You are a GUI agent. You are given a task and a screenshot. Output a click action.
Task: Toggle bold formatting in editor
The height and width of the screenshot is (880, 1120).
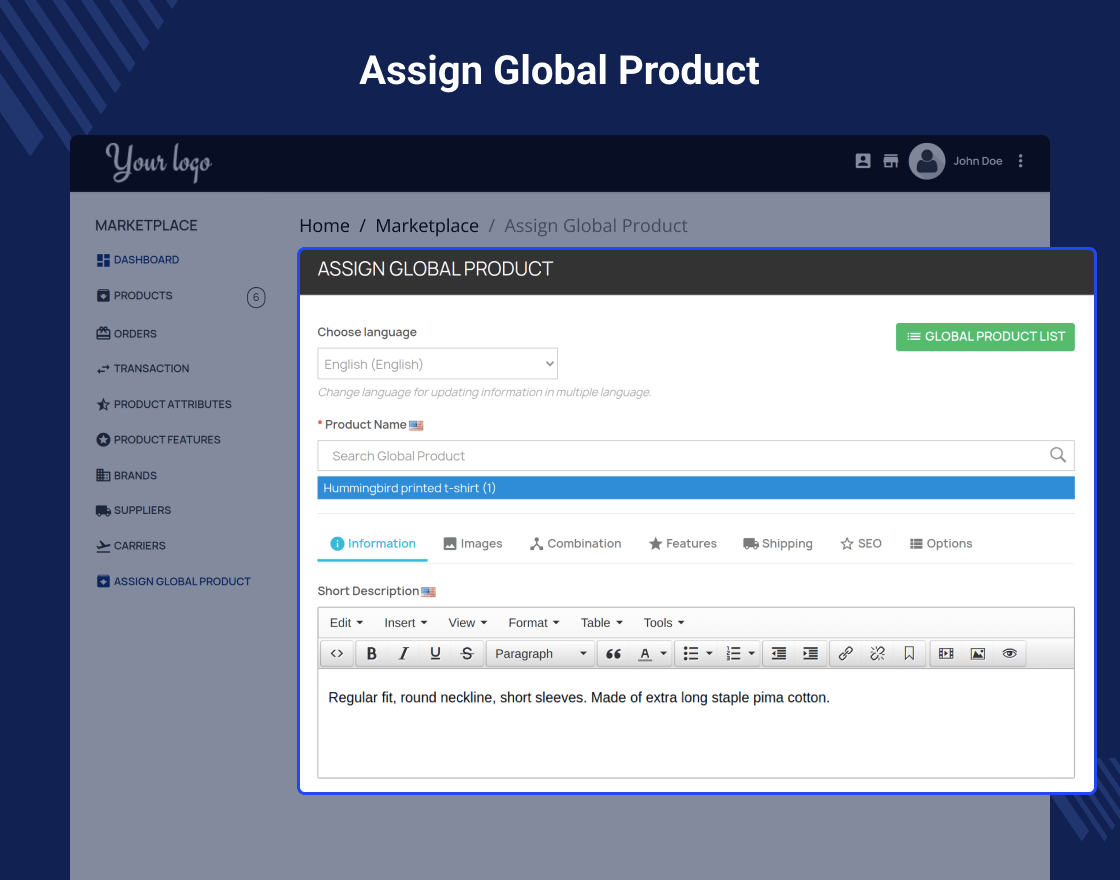[371, 654]
